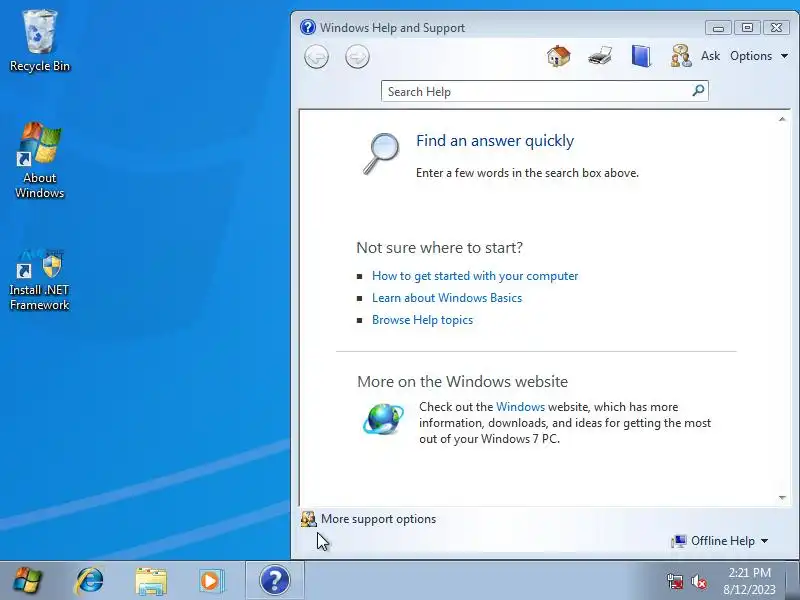Open the Windows Start menu
800x600 pixels.
pyautogui.click(x=28, y=581)
